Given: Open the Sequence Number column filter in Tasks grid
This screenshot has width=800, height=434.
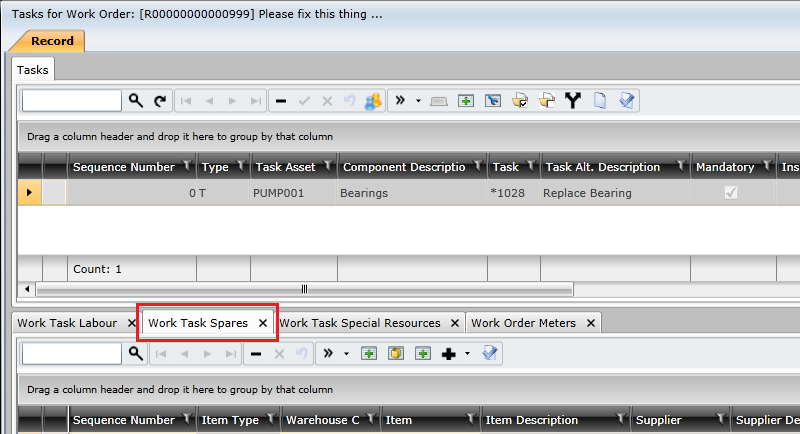Looking at the screenshot, I should point(186,167).
